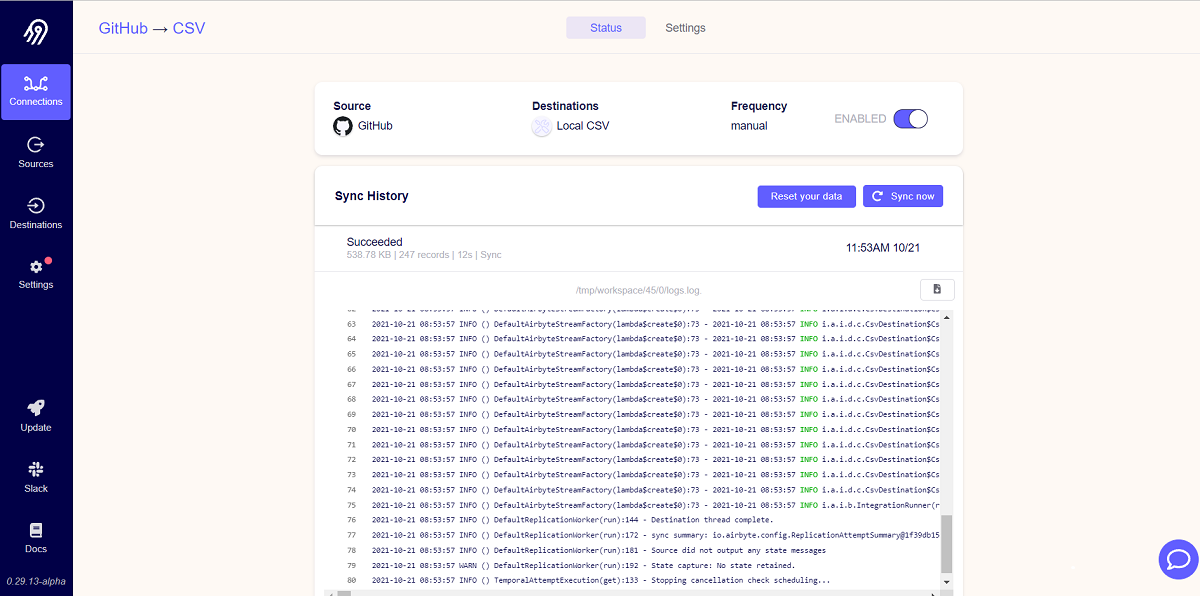Toggle the ENABLED connection switch
The image size is (1200, 600).
[x=911, y=119]
